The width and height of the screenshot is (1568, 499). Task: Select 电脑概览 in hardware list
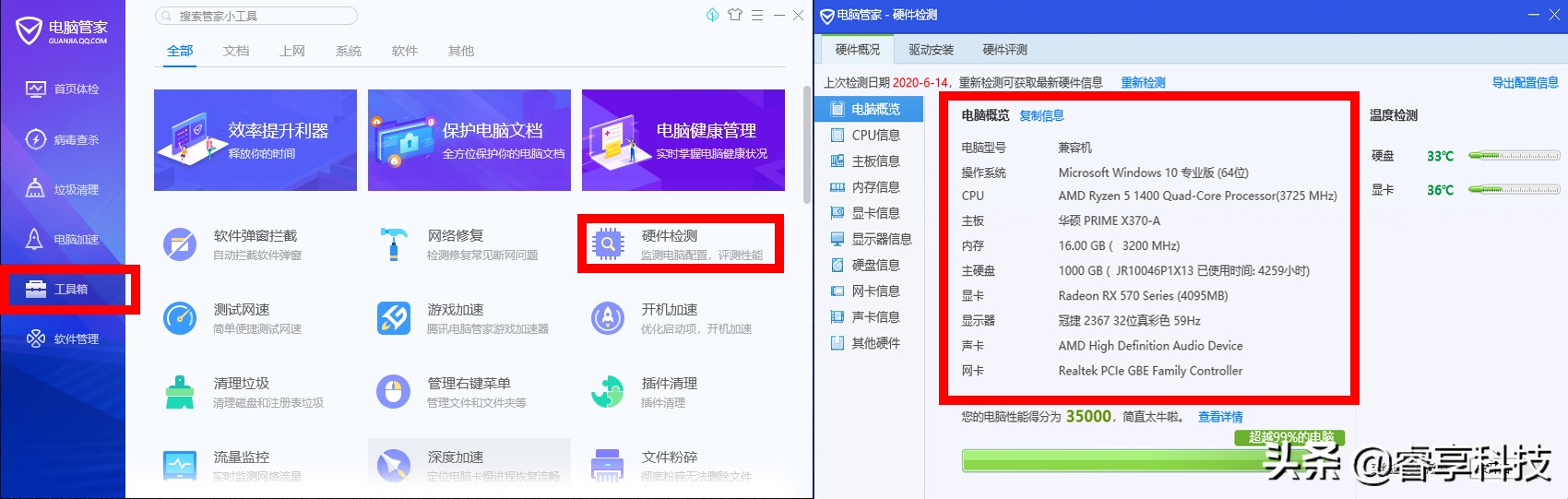click(869, 109)
